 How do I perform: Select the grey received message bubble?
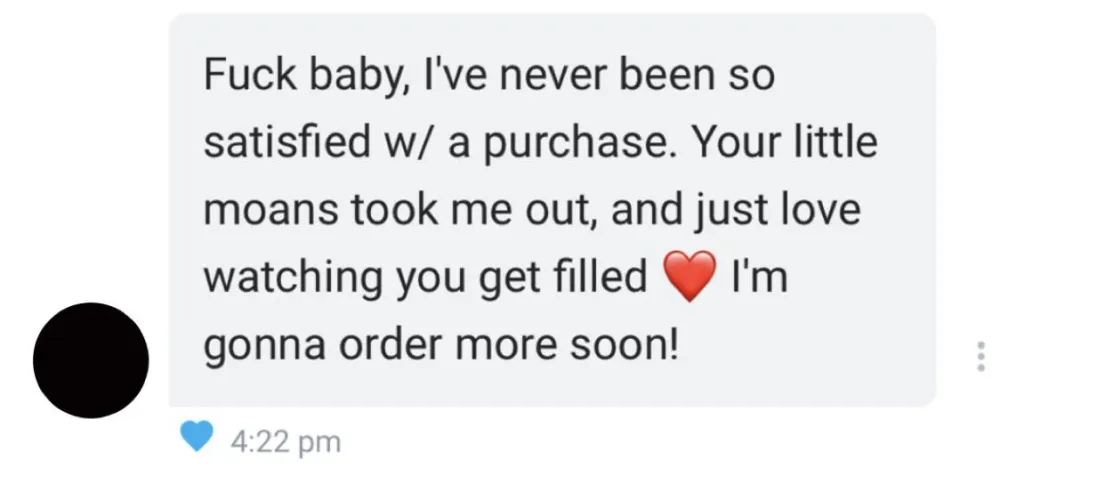point(552,210)
